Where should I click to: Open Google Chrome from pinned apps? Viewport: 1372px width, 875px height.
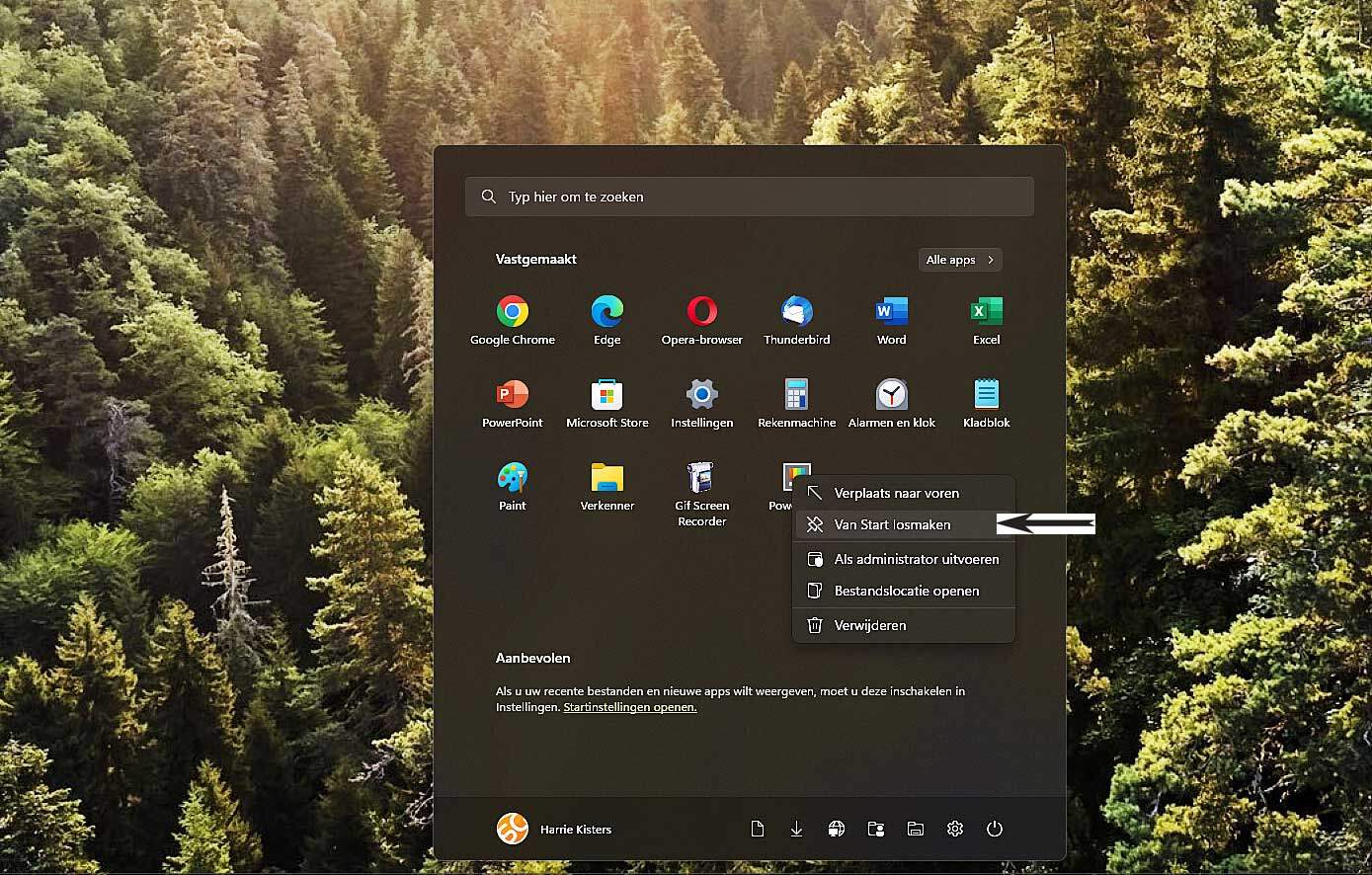pos(512,321)
